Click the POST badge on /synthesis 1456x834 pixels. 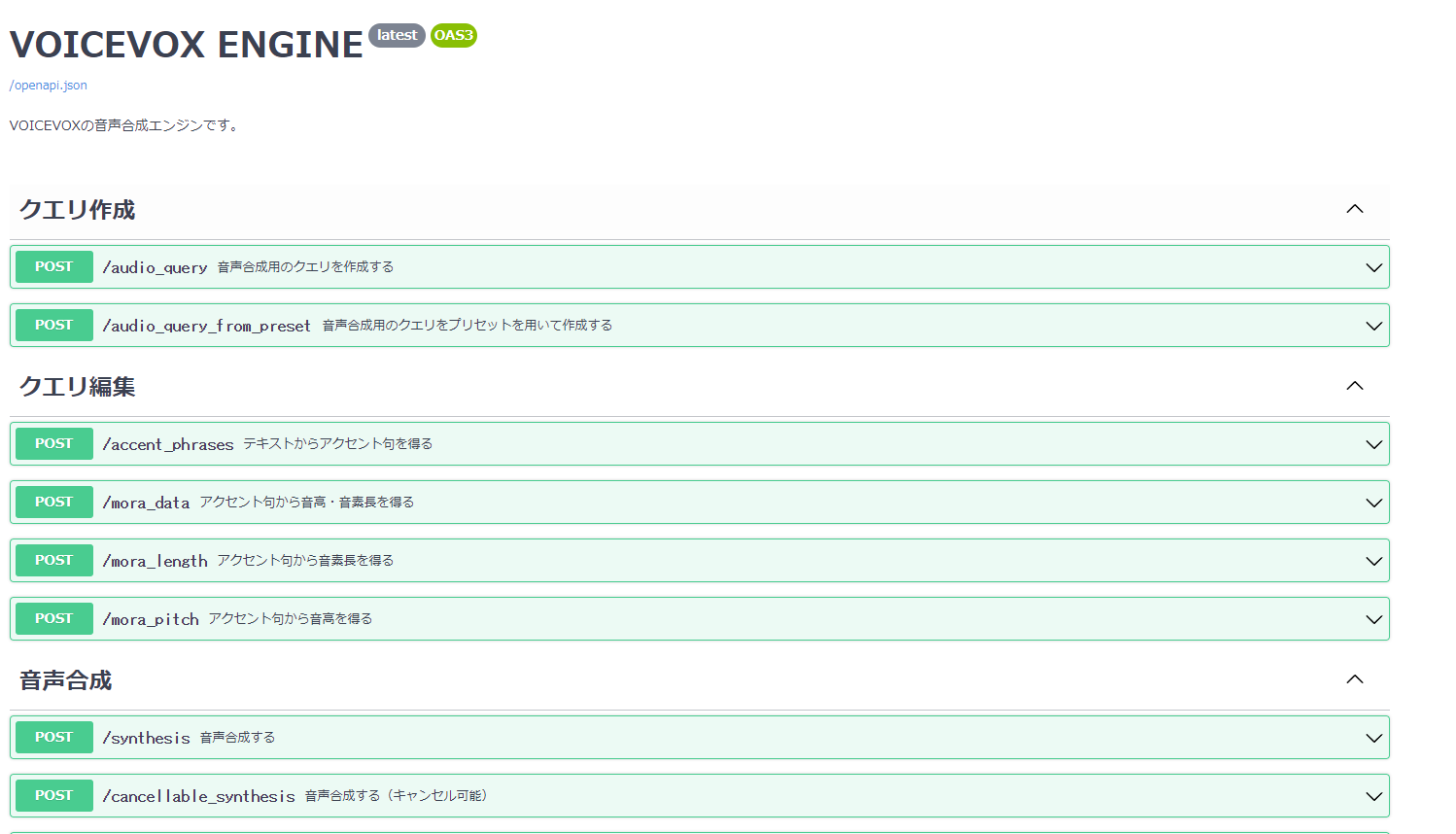(53, 737)
